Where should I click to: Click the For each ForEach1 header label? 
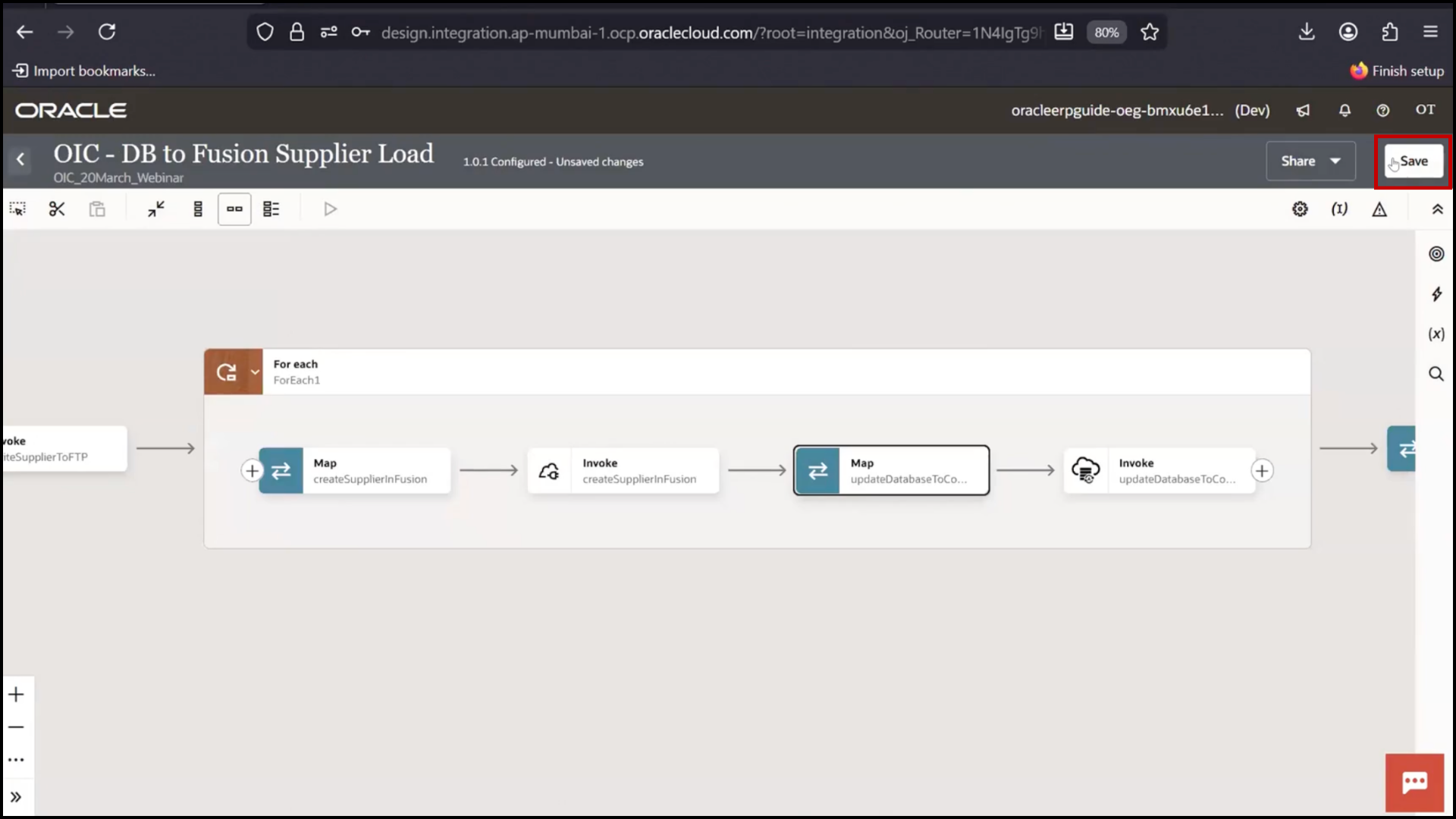(297, 372)
